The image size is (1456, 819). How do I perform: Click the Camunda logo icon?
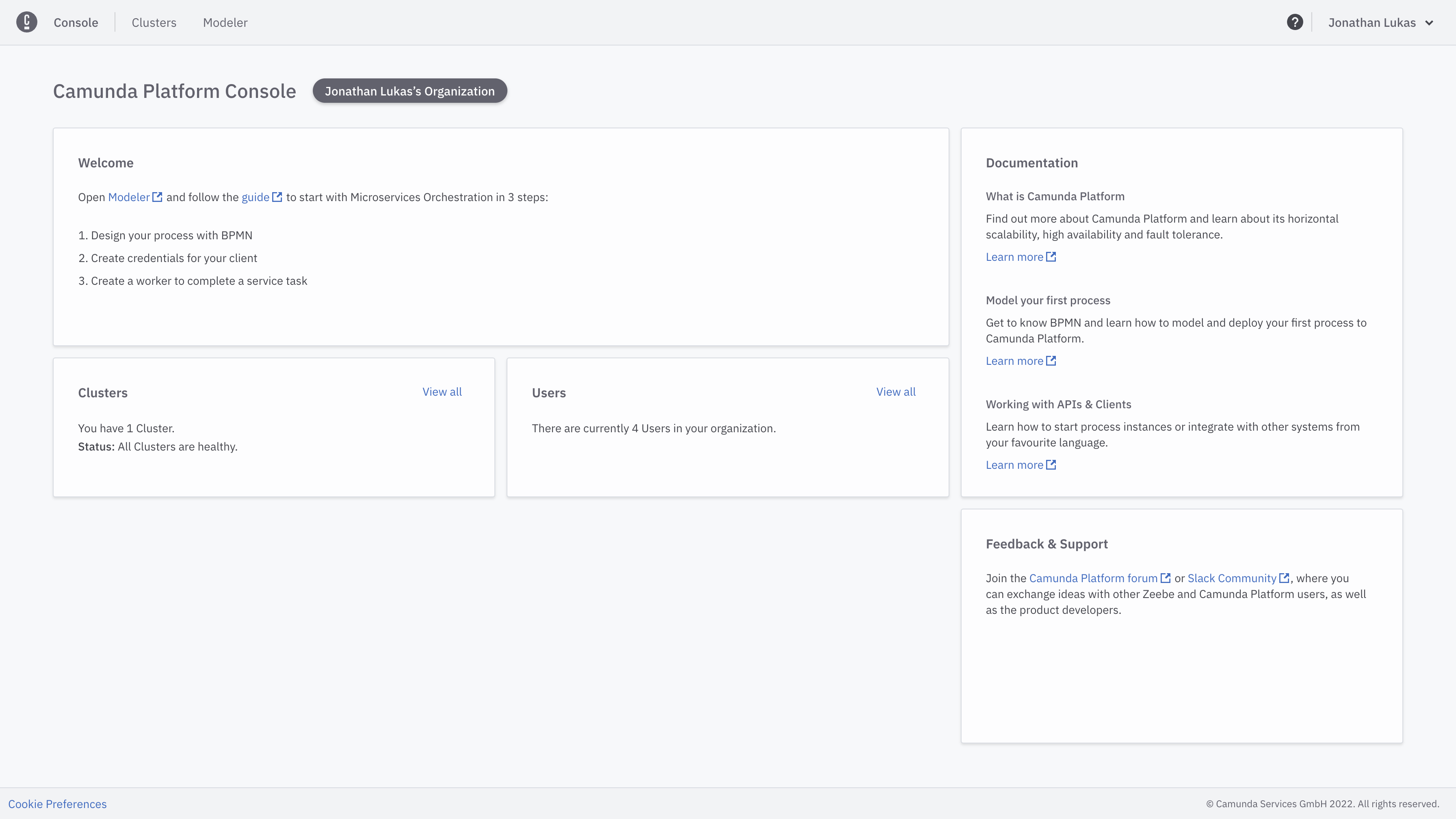26,22
